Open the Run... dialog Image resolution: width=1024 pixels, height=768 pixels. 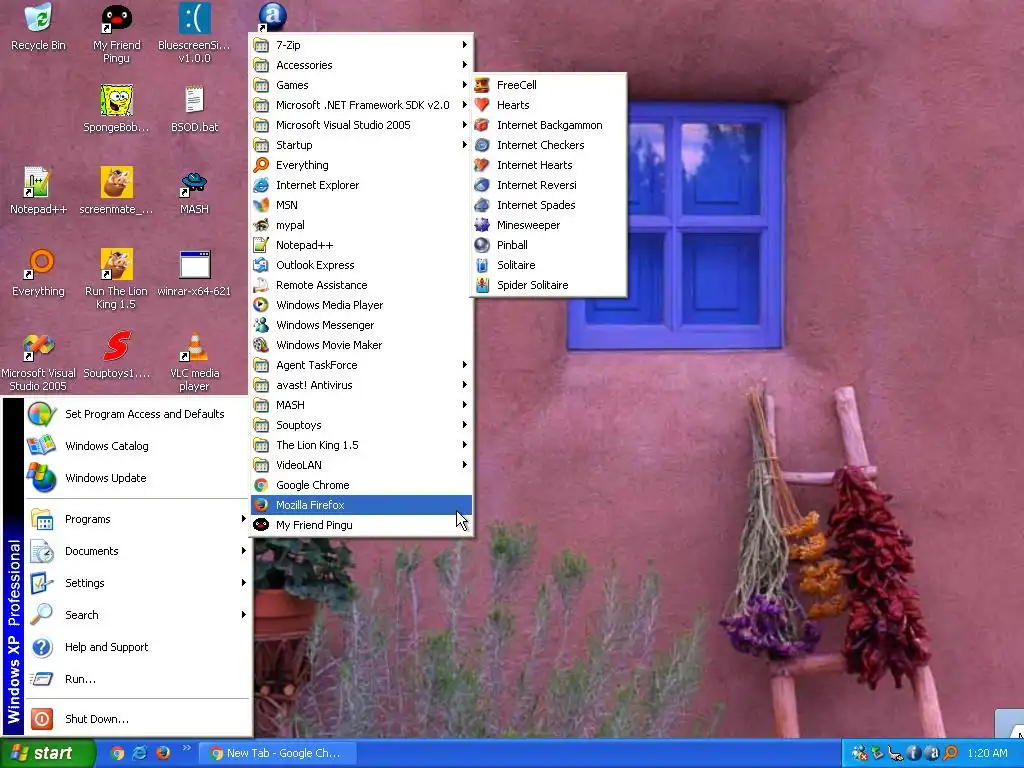(x=138, y=679)
